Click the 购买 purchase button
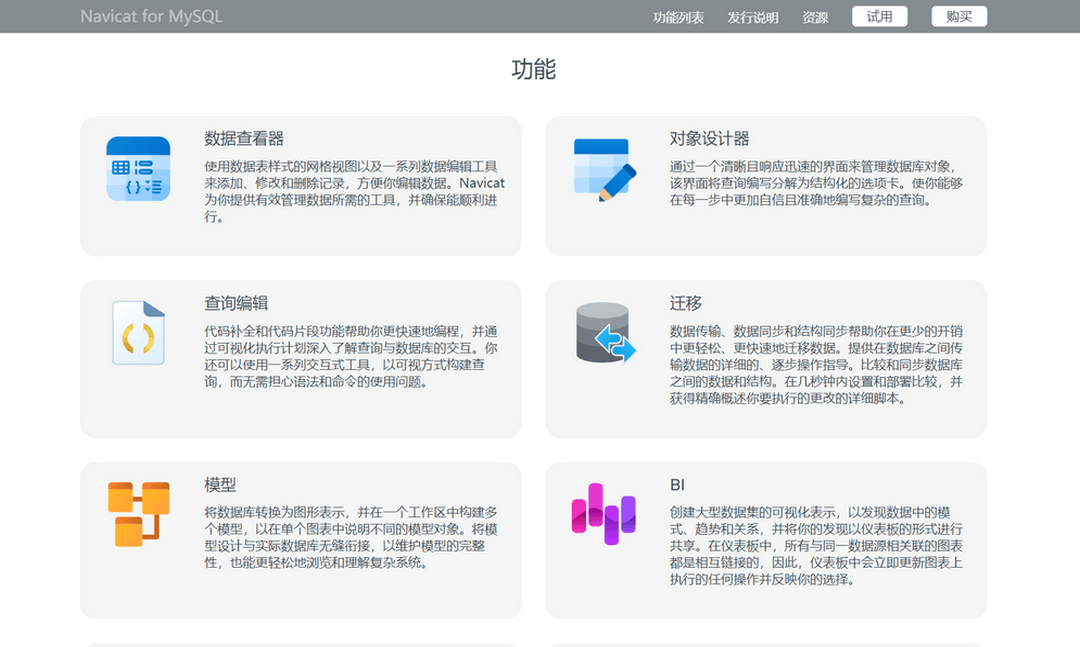 [x=959, y=16]
